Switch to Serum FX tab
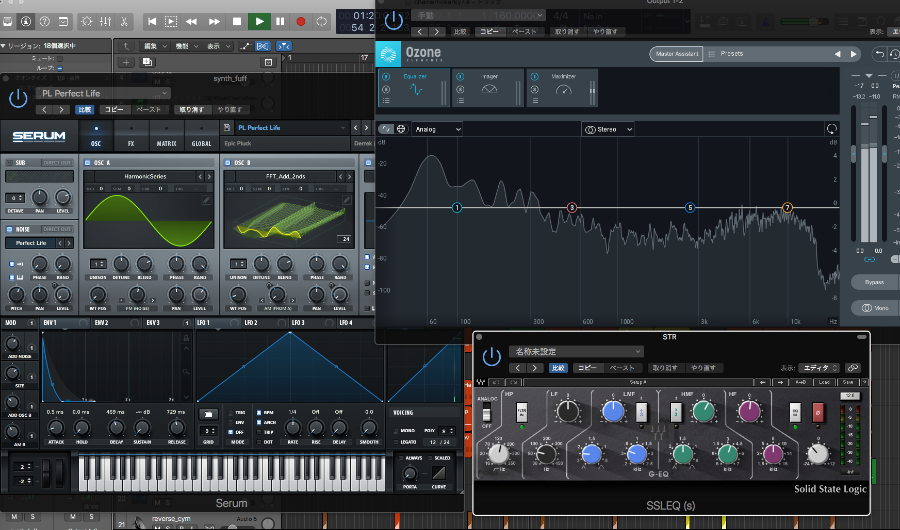This screenshot has height=530, width=900. pos(131,136)
